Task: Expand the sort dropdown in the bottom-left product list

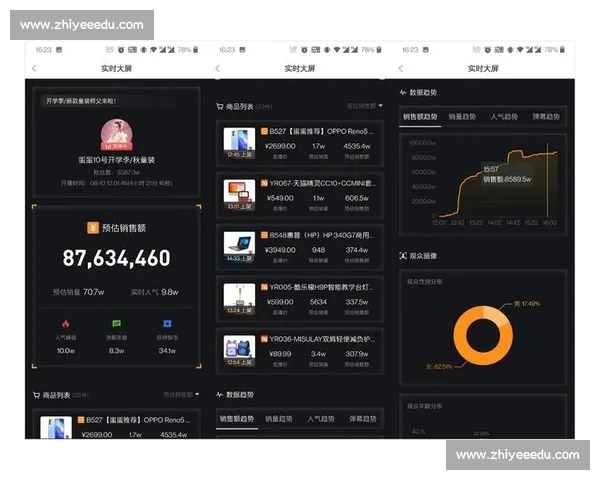Action: pyautogui.click(x=181, y=394)
